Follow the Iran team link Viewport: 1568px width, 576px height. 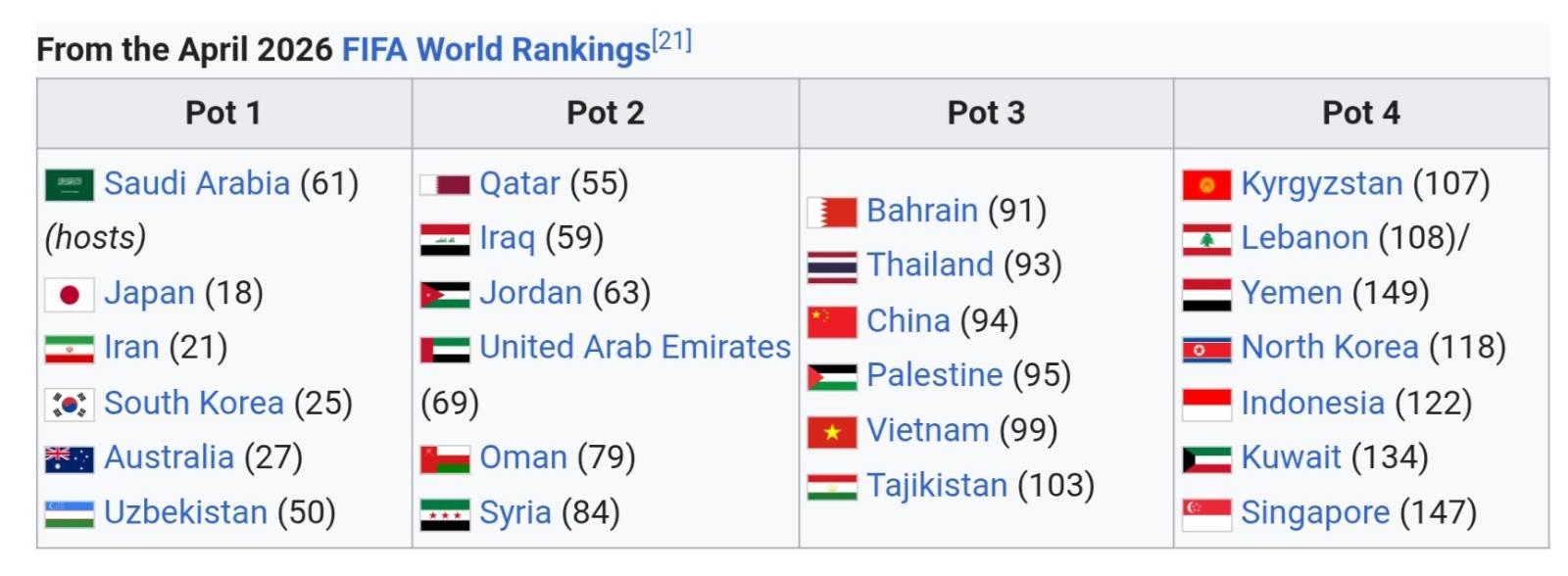[x=131, y=347]
